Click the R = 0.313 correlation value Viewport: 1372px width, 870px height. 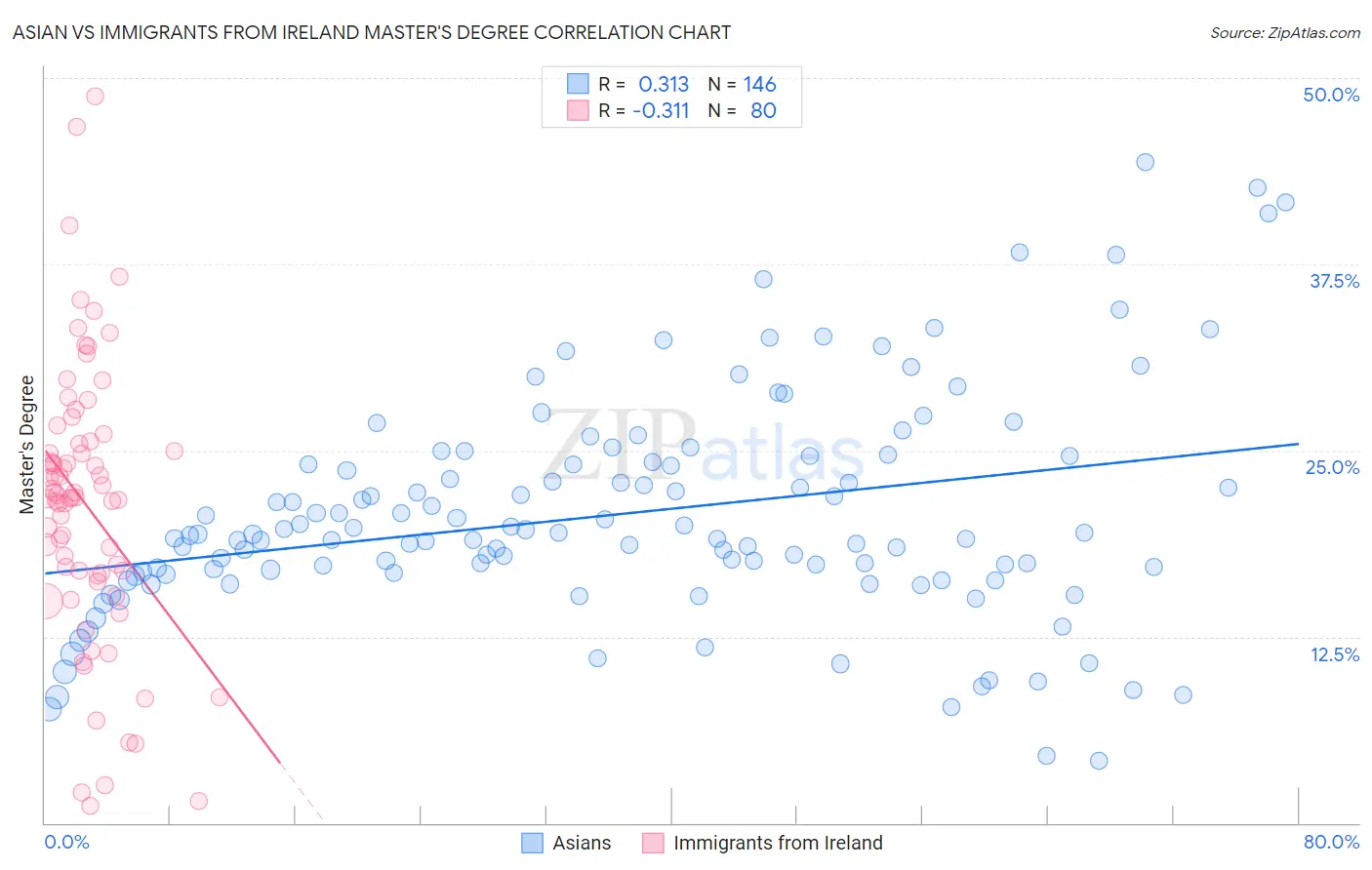point(644,84)
